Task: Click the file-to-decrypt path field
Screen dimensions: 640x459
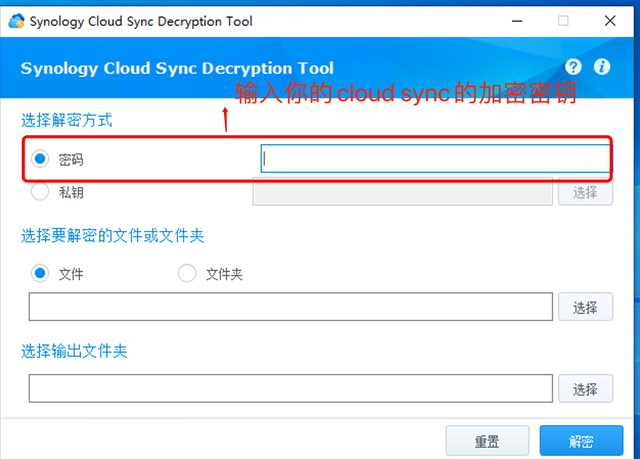Action: pyautogui.click(x=291, y=306)
